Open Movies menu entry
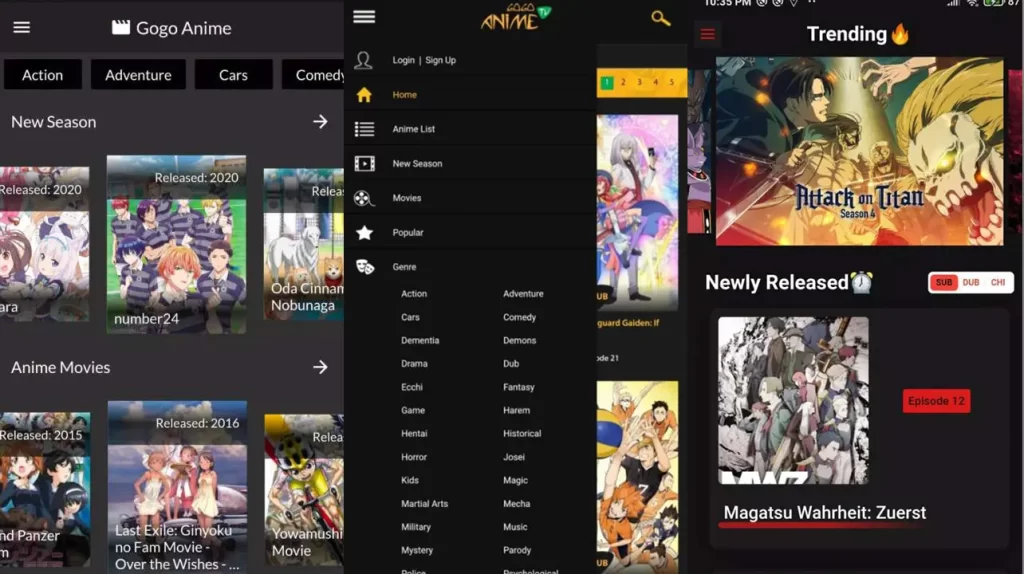This screenshot has height=574, width=1024. [406, 198]
